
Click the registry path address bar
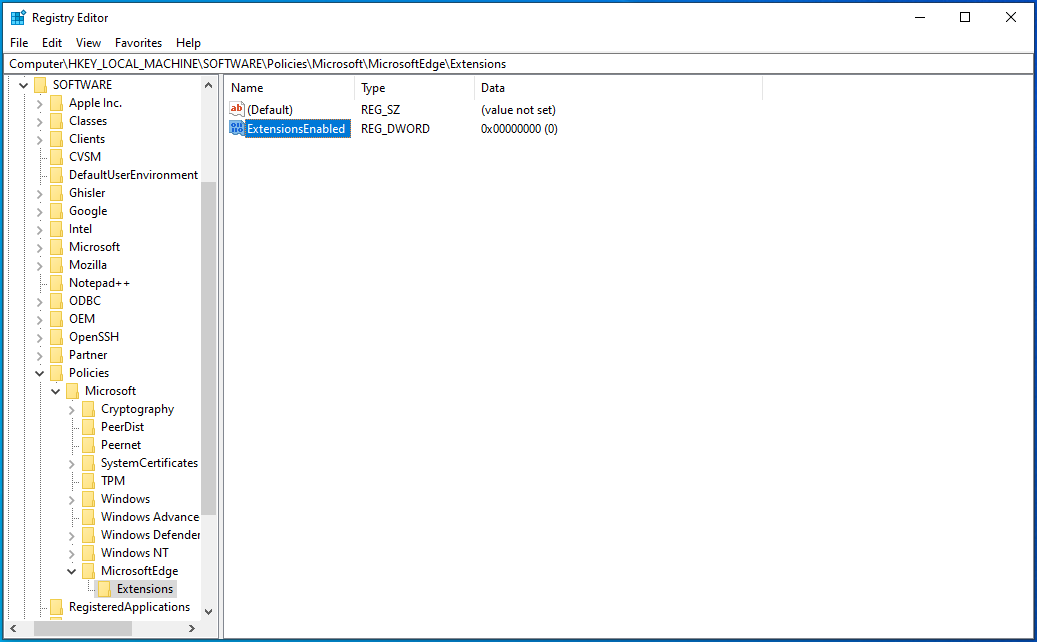click(x=400, y=63)
